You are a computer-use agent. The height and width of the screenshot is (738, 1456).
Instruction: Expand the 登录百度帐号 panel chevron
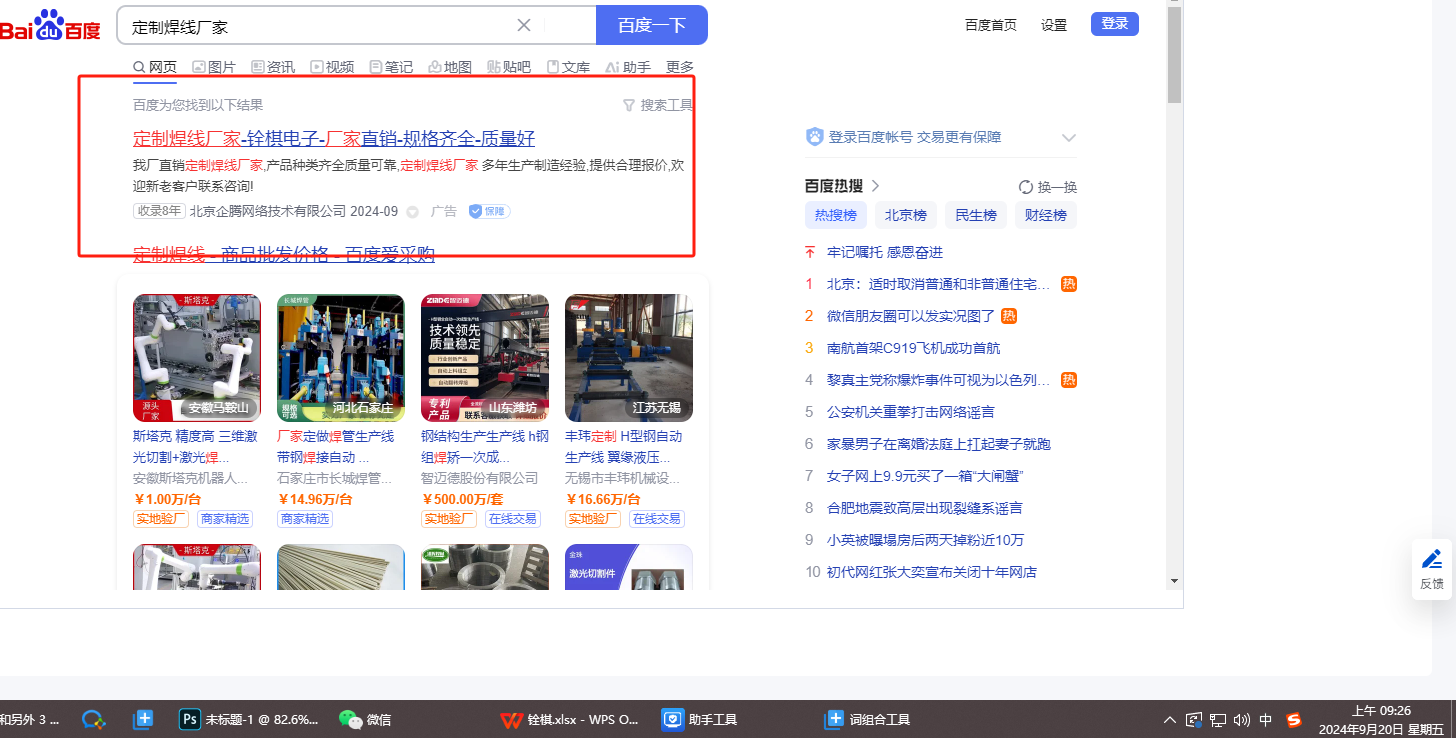[1068, 138]
